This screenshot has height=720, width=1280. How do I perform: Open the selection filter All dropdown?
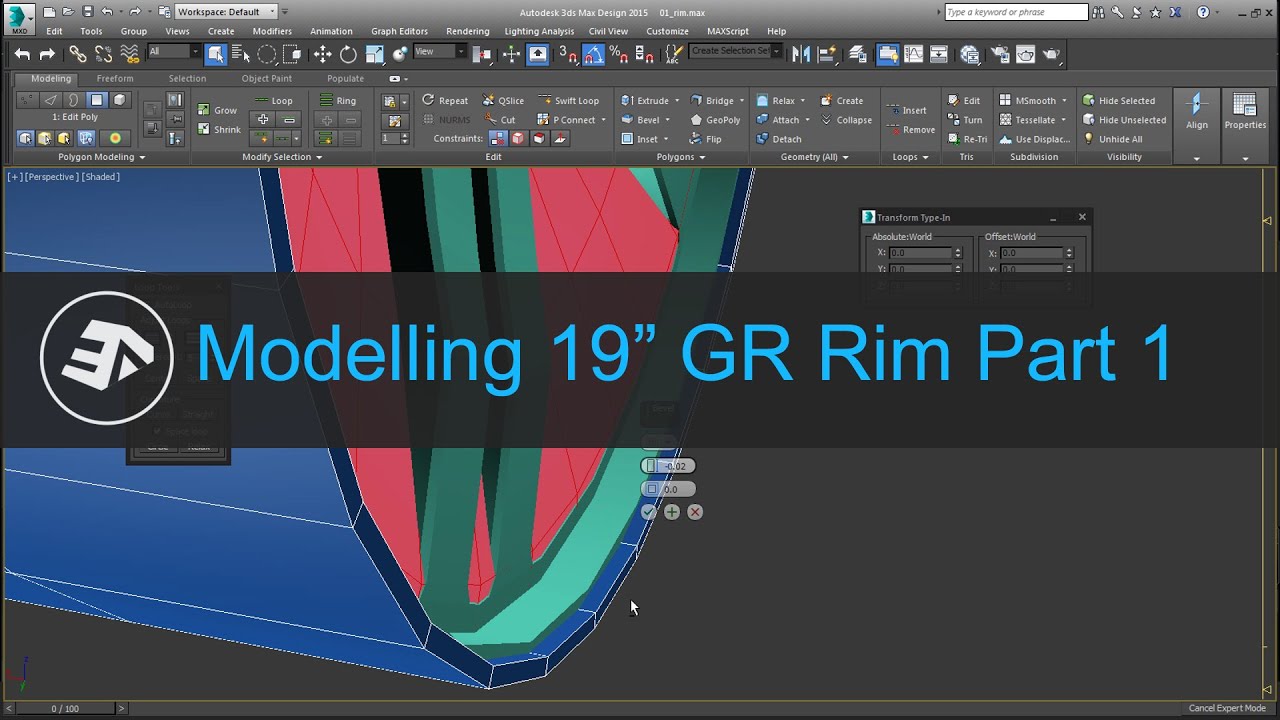pyautogui.click(x=173, y=51)
